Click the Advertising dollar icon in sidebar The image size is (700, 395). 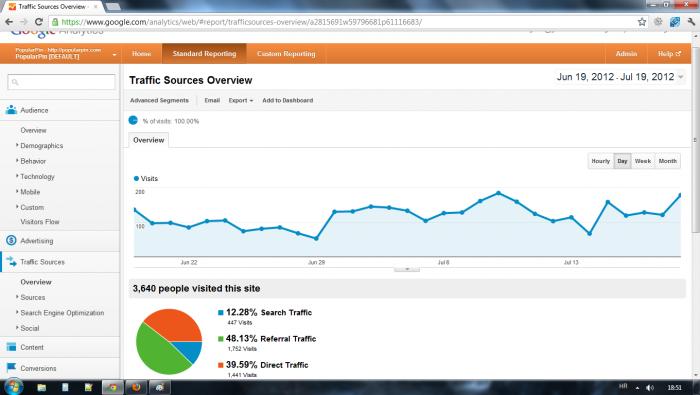(11, 241)
